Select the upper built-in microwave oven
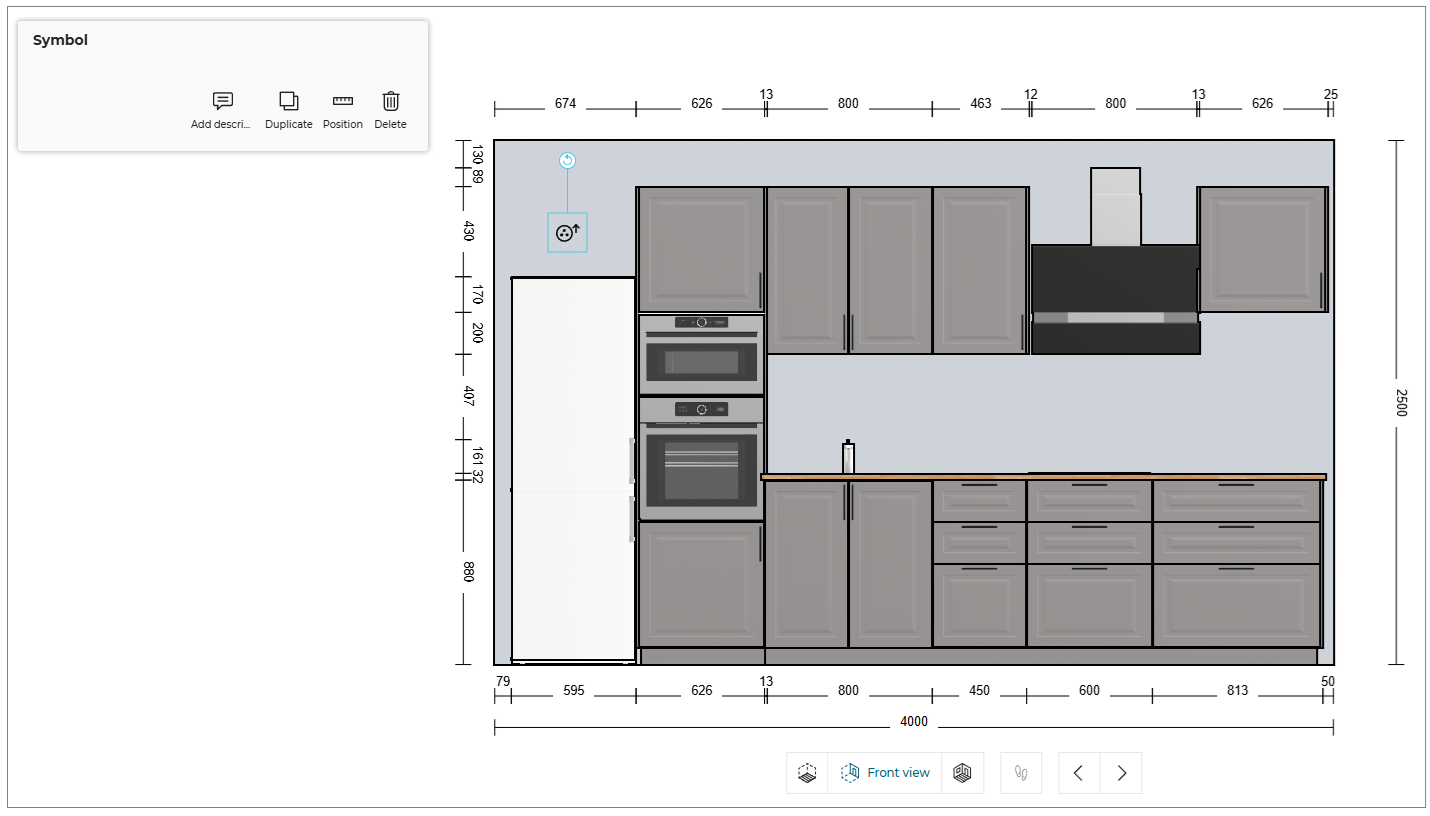 click(701, 355)
